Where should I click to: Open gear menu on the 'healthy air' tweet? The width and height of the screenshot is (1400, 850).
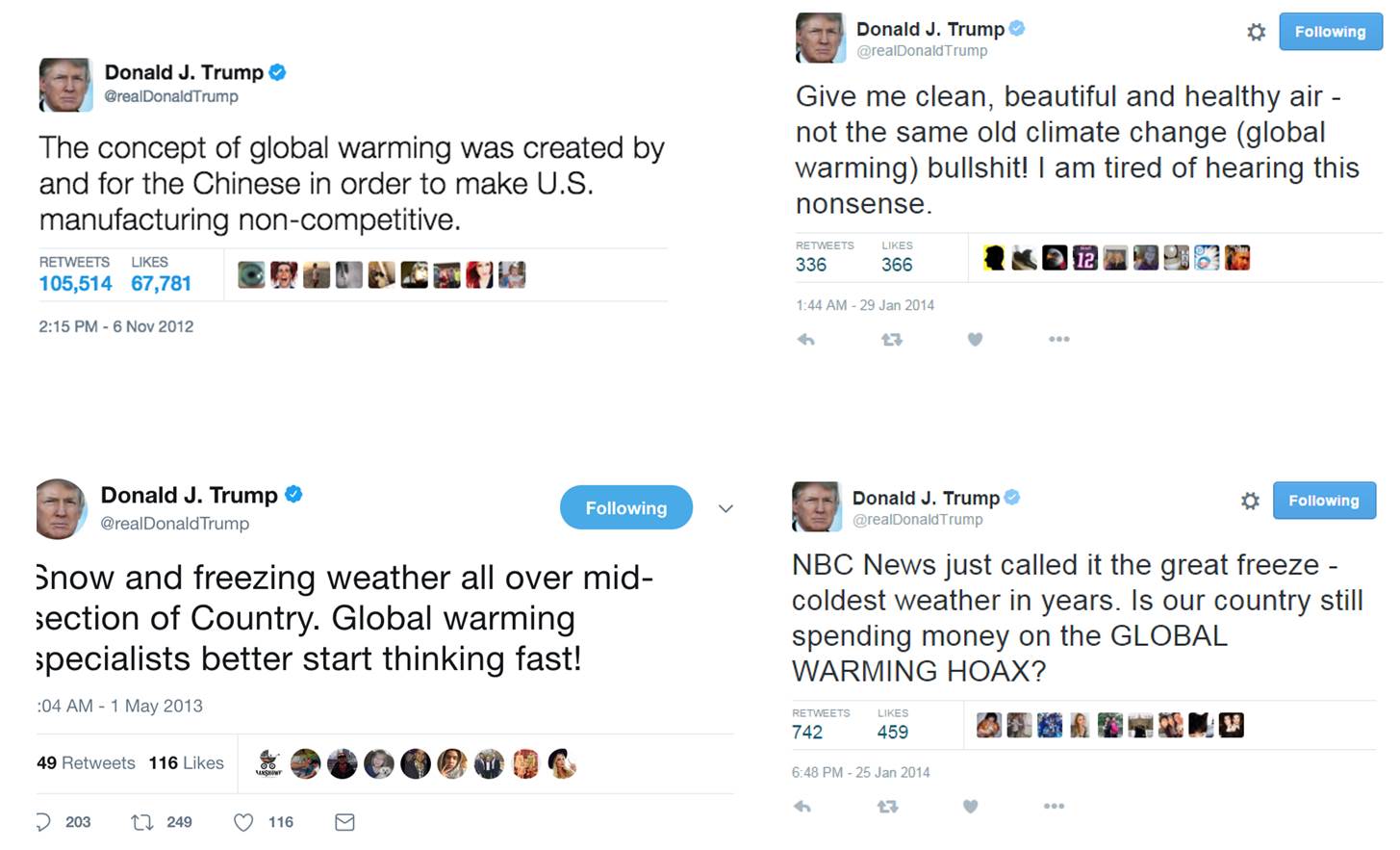click(1256, 32)
